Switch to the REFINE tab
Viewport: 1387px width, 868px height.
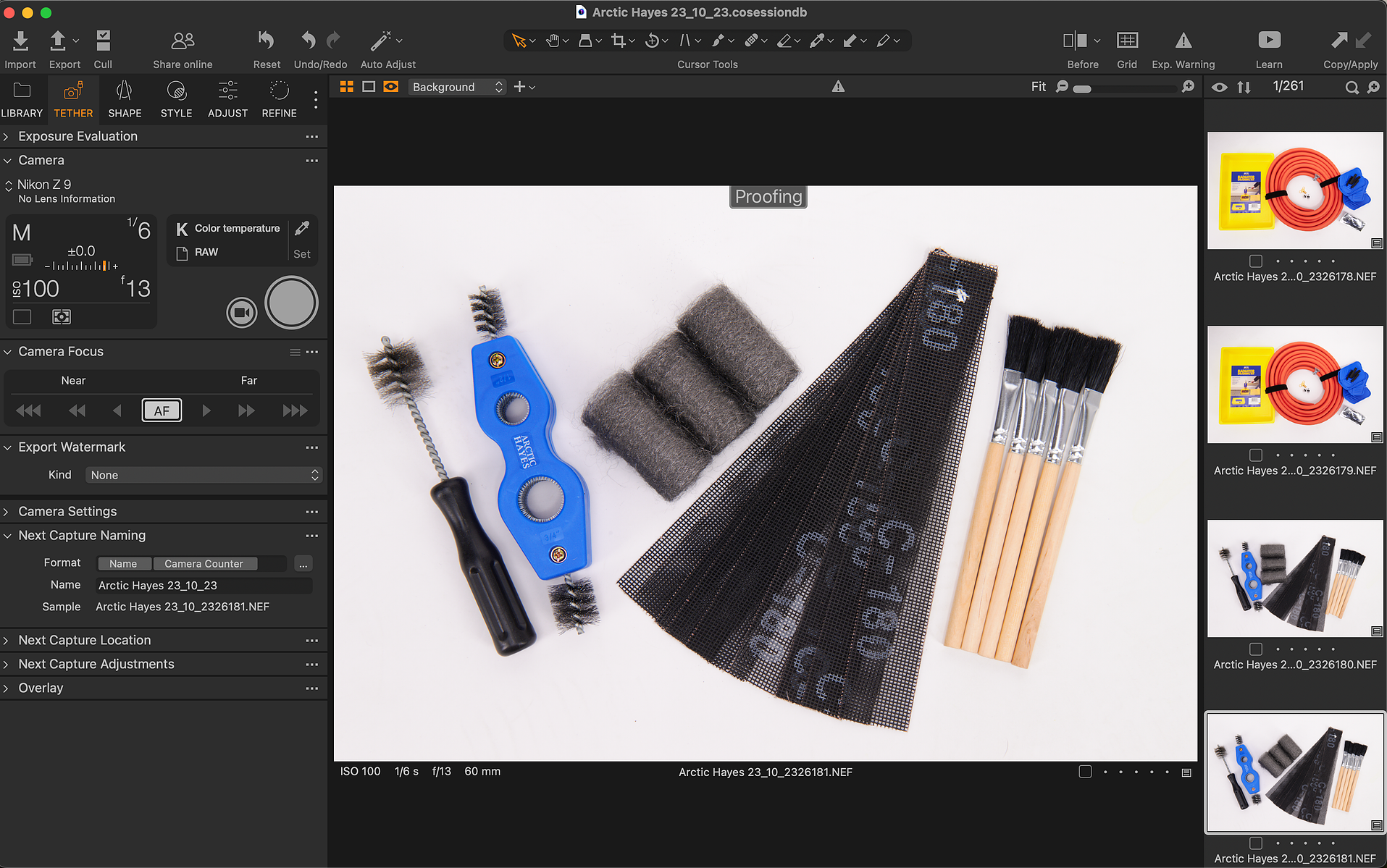(x=279, y=99)
